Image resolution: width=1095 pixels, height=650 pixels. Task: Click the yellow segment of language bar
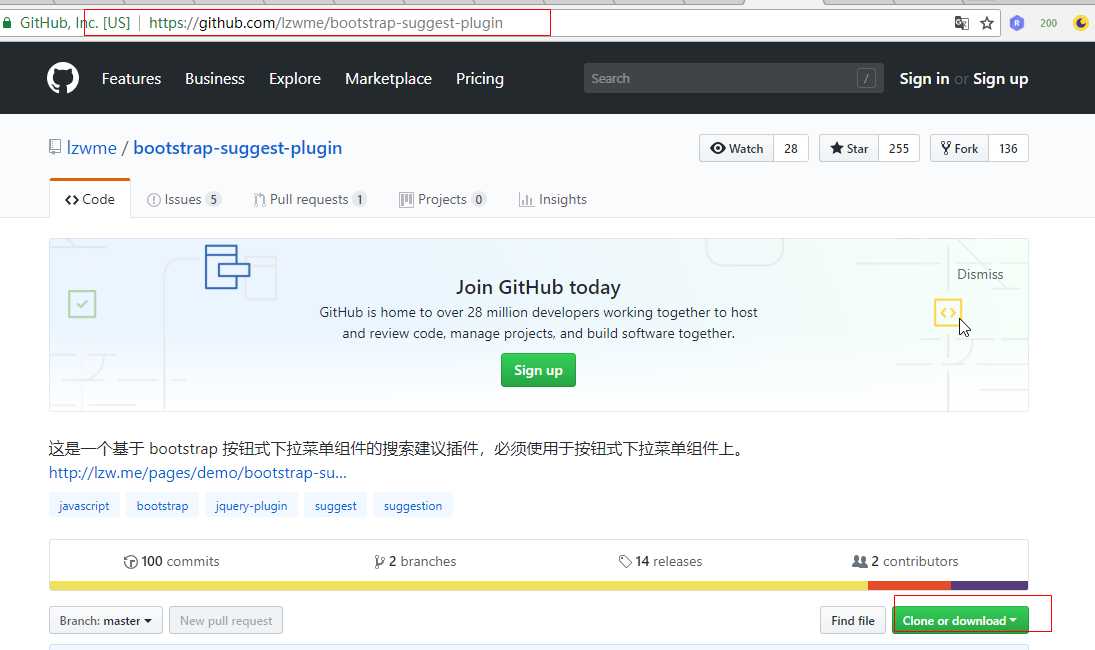click(459, 586)
